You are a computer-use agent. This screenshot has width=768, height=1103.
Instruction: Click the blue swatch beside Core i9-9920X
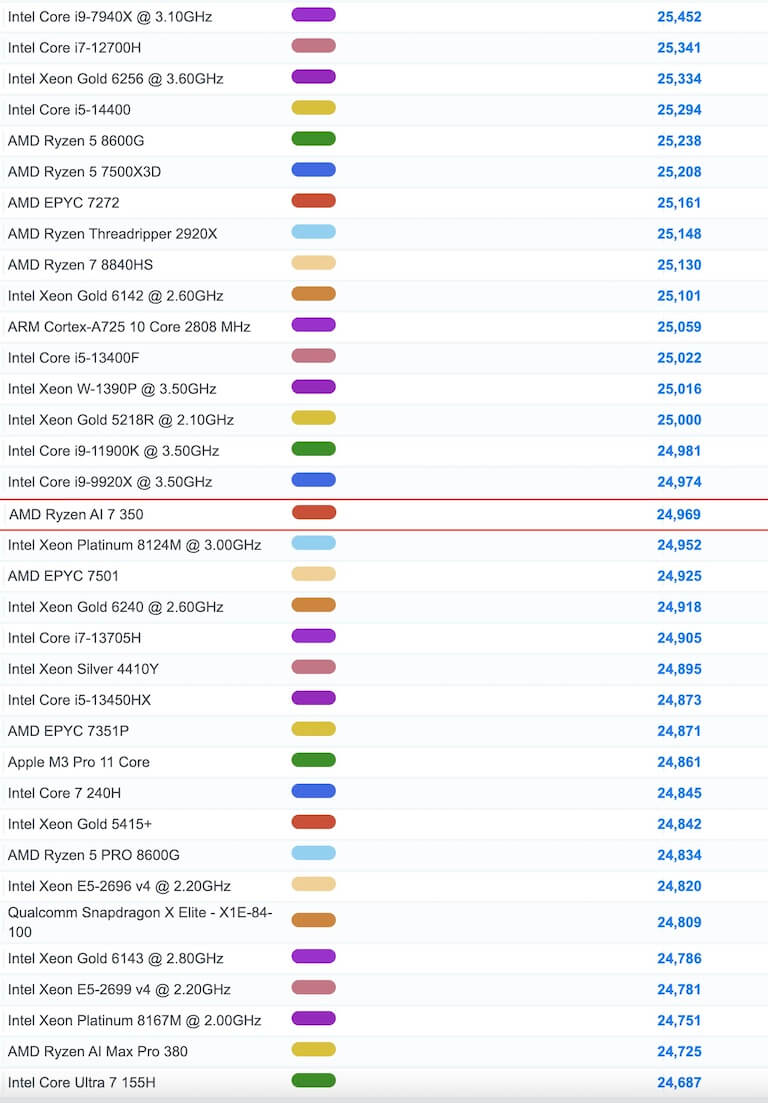314,480
